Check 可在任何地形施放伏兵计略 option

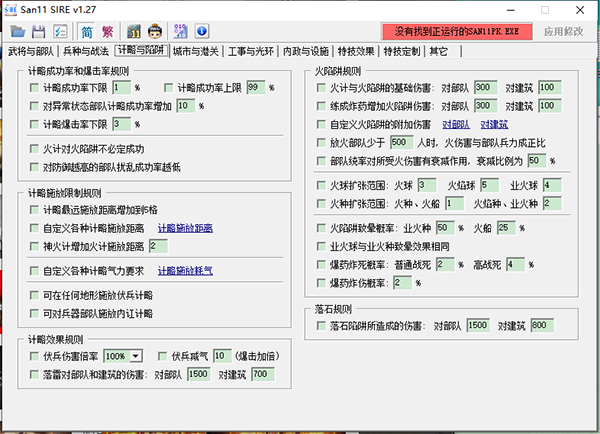(x=35, y=295)
